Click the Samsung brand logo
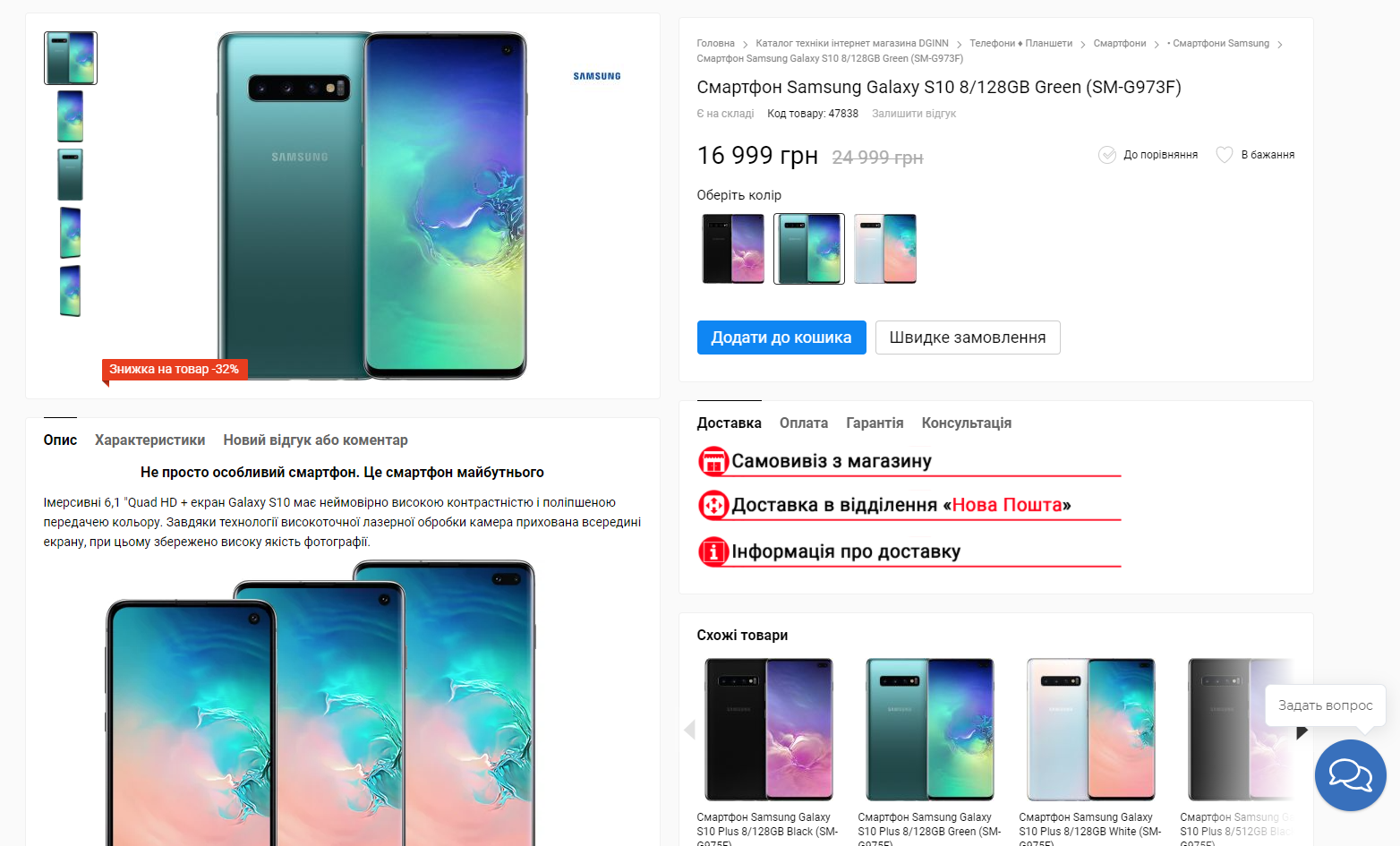Screen dimensions: 1400x846 [597, 76]
